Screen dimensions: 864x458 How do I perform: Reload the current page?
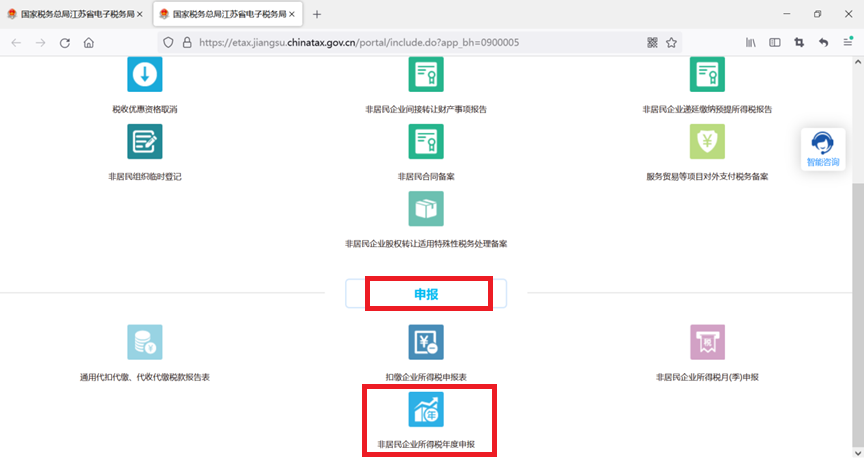click(x=64, y=42)
